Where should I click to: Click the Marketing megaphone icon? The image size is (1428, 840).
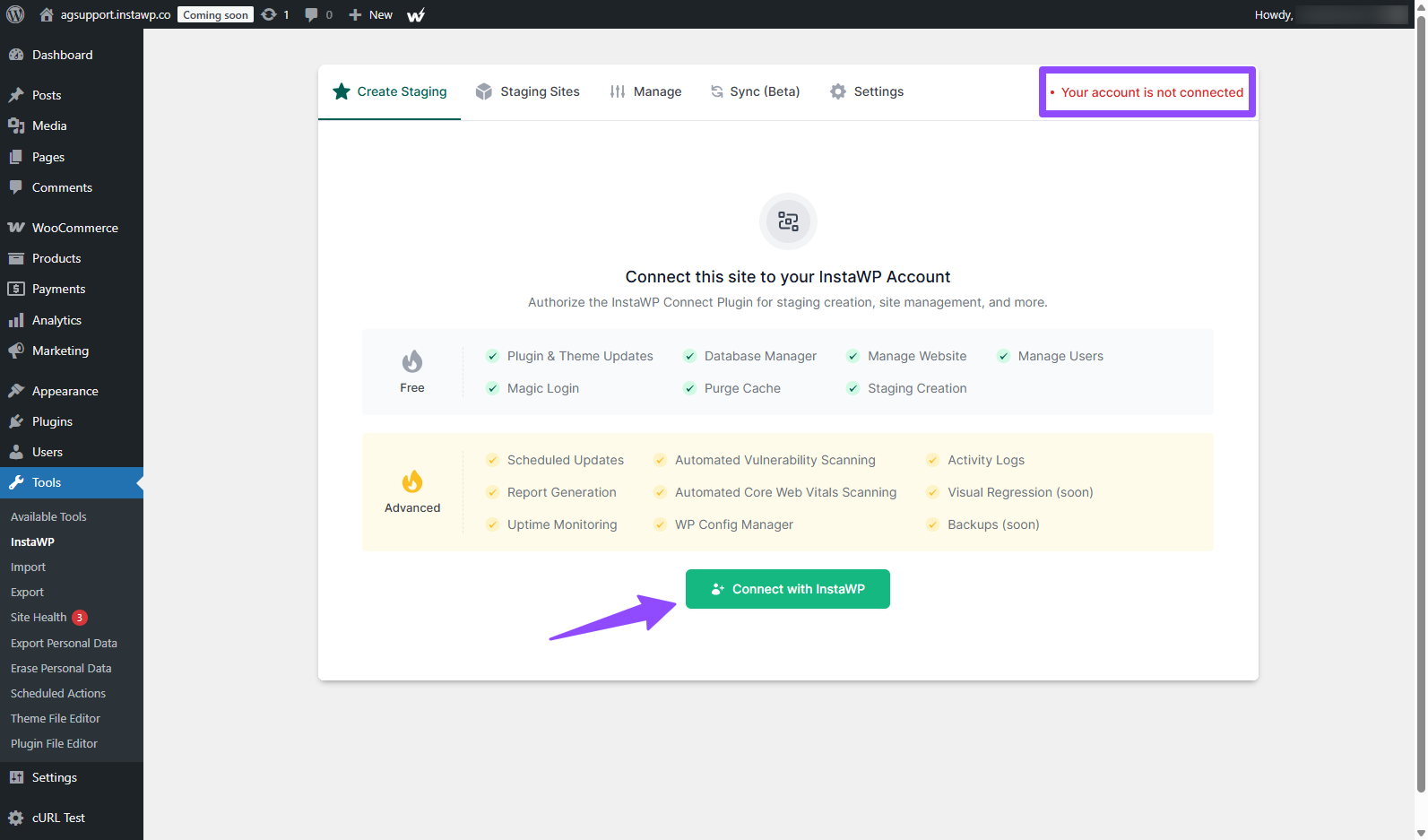(16, 351)
